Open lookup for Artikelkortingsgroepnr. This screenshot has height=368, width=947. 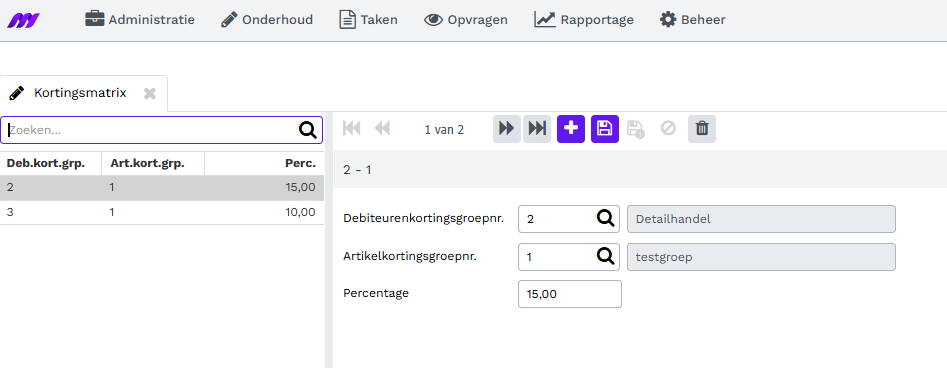(605, 256)
